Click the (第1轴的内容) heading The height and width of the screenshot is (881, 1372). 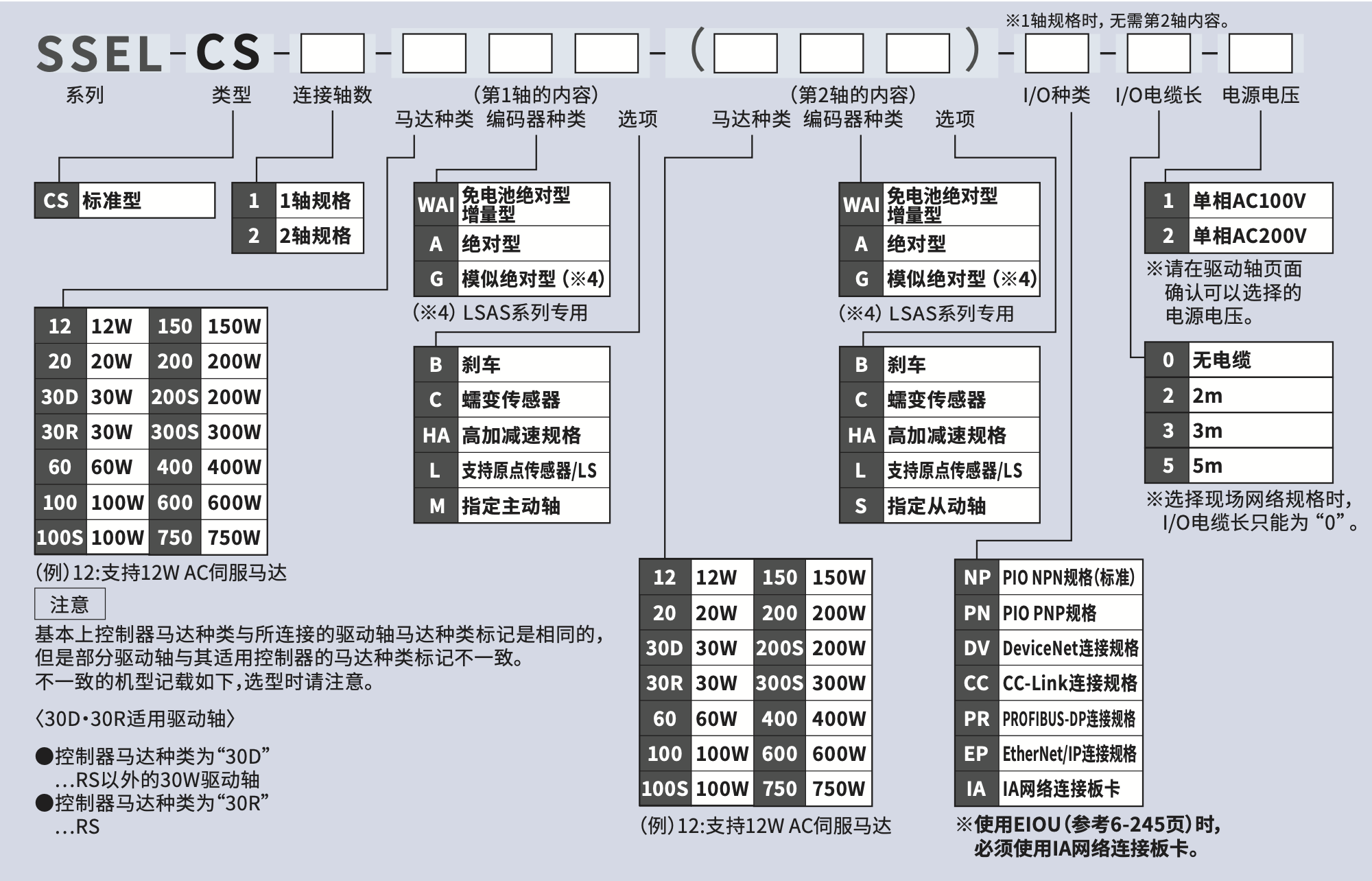[x=536, y=95]
